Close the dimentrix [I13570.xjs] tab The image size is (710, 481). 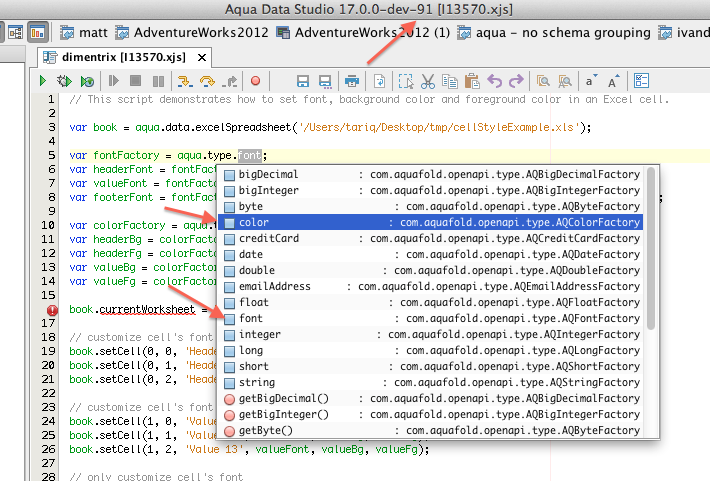pyautogui.click(x=202, y=58)
